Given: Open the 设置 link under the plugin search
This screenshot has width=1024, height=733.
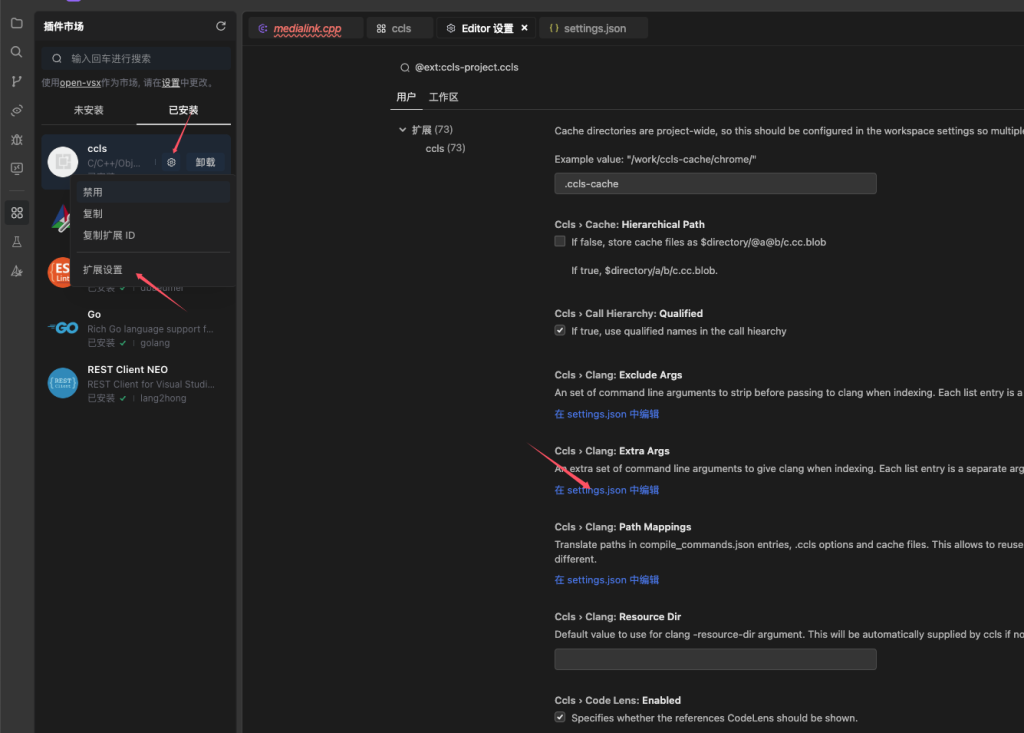Looking at the screenshot, I should coord(170,83).
